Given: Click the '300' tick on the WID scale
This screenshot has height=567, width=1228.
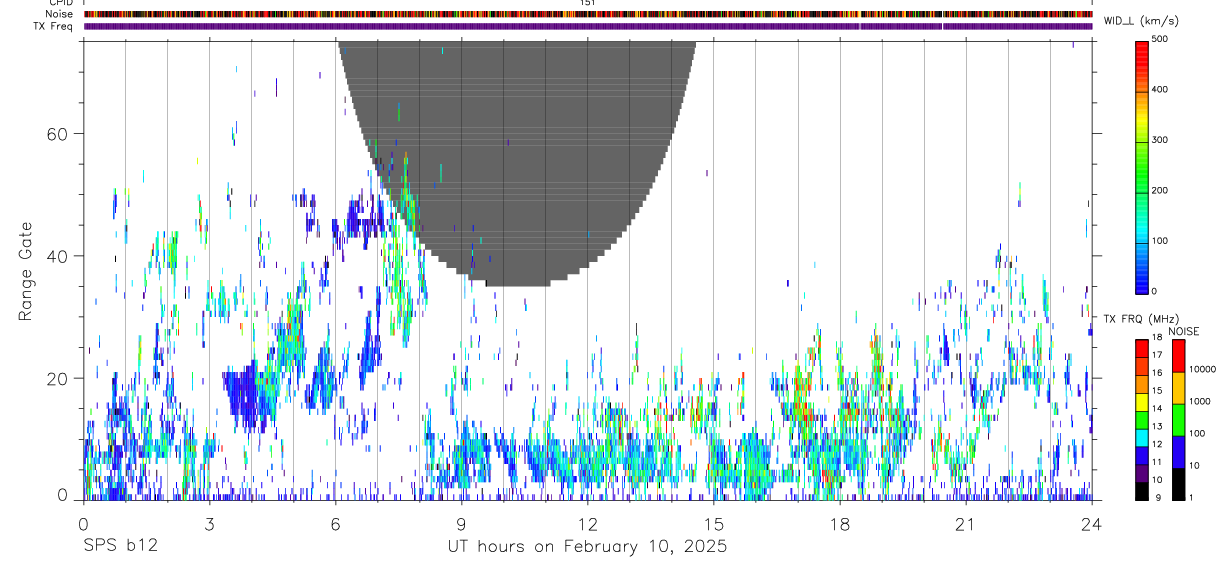Looking at the screenshot, I should coord(1160,140).
